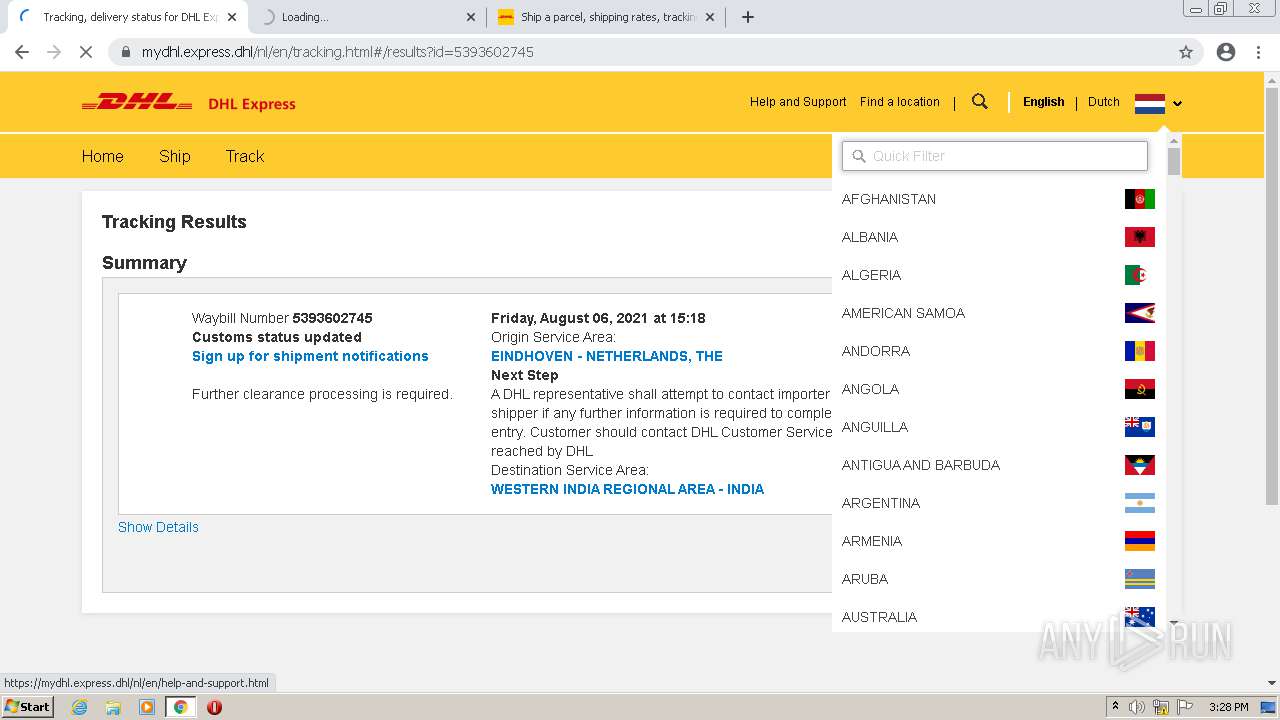Select the Albania flag icon

1140,237
